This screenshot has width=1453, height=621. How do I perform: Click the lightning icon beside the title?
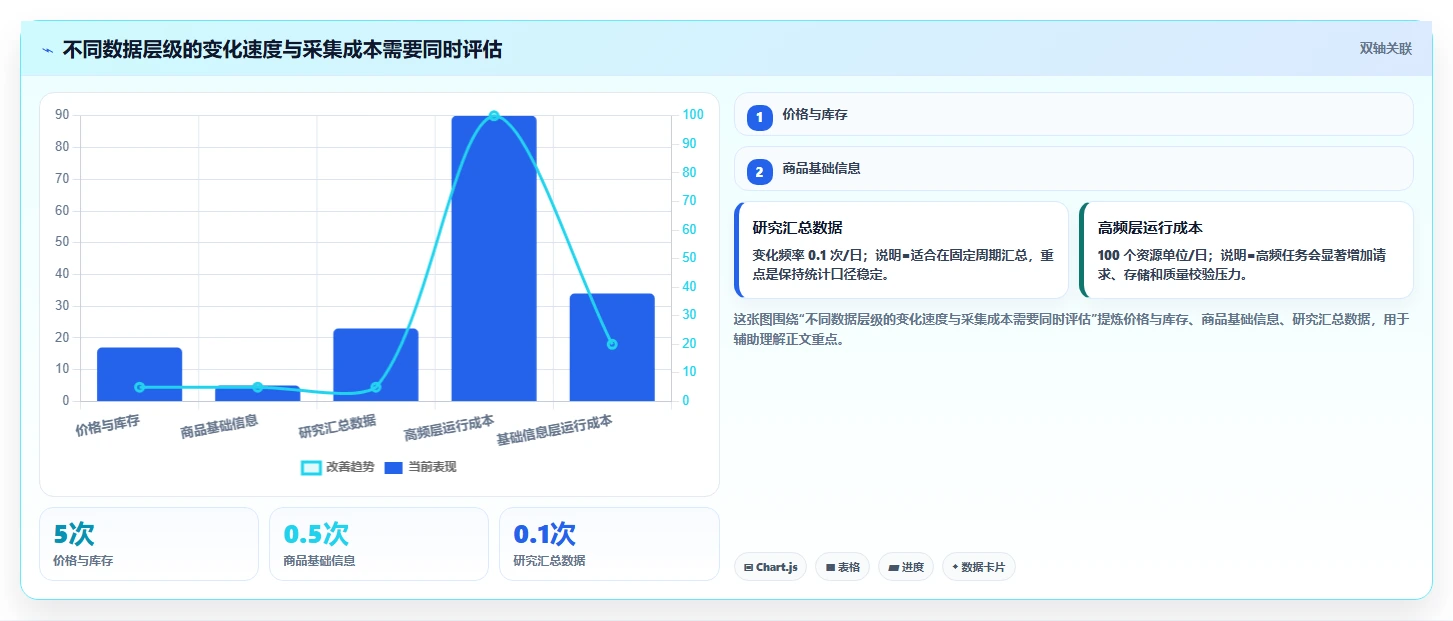47,50
